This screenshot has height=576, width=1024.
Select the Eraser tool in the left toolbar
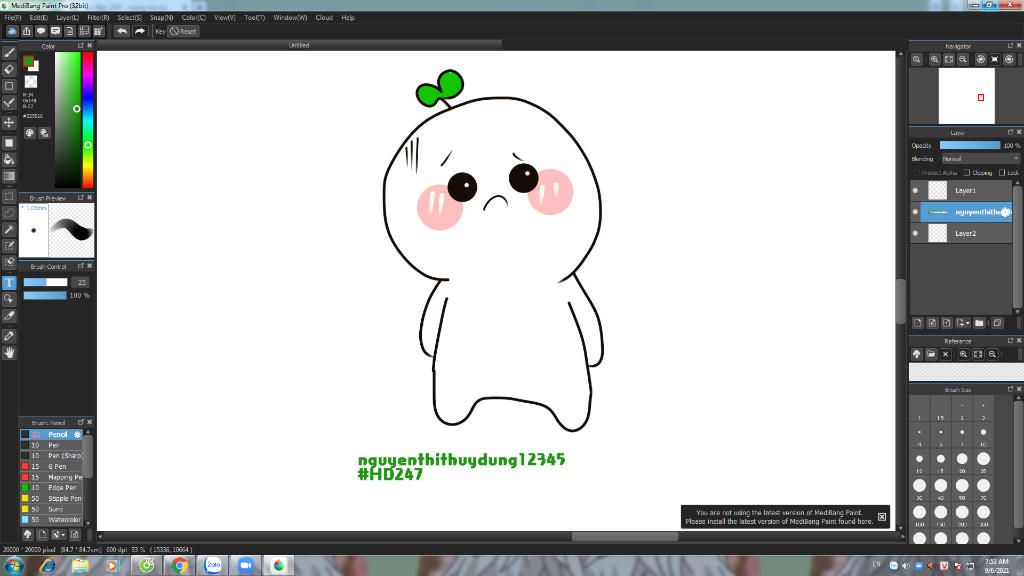[x=9, y=69]
